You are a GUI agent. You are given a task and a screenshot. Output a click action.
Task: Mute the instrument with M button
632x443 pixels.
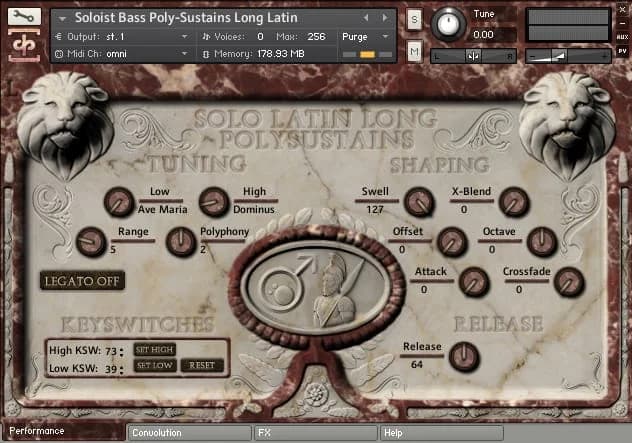click(414, 51)
